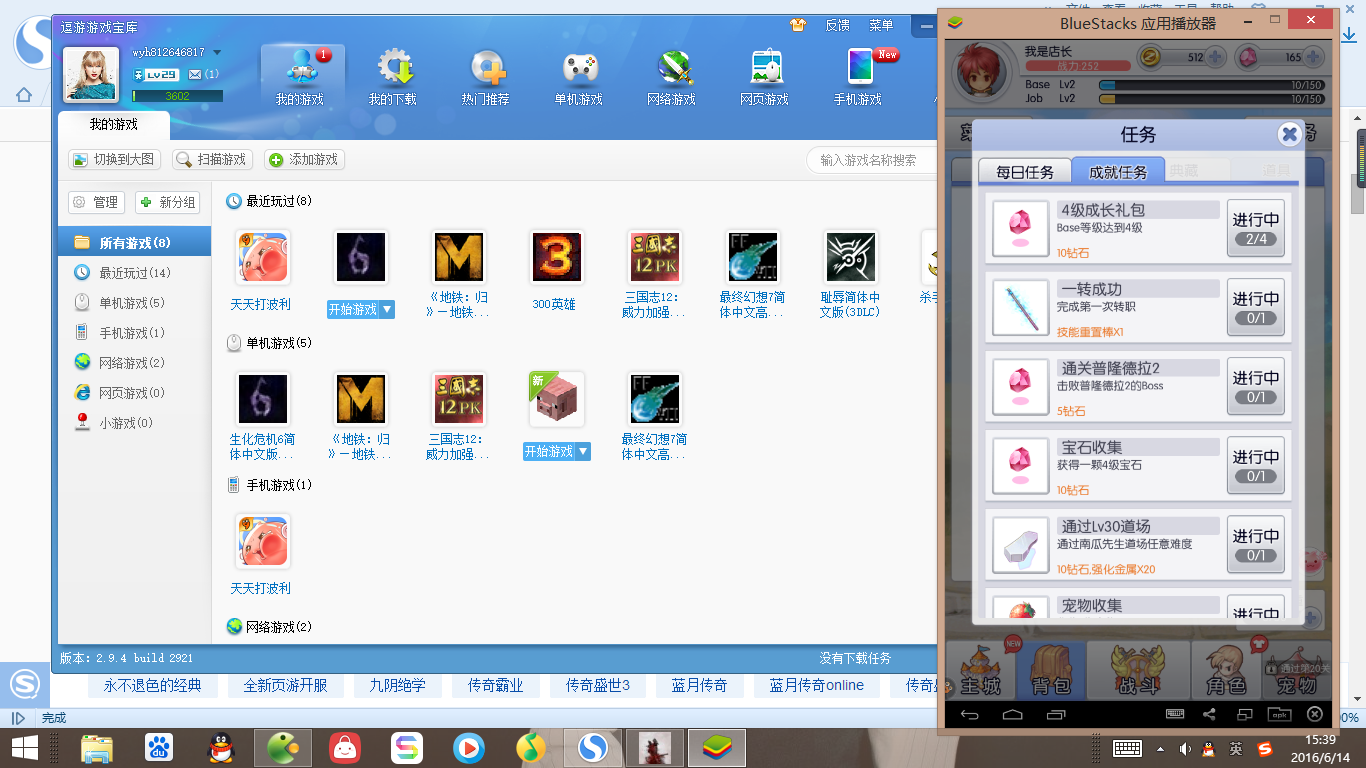The width and height of the screenshot is (1366, 768).
Task: Click the 通关普隆德拉2 reward gem icon
Action: 1020,387
